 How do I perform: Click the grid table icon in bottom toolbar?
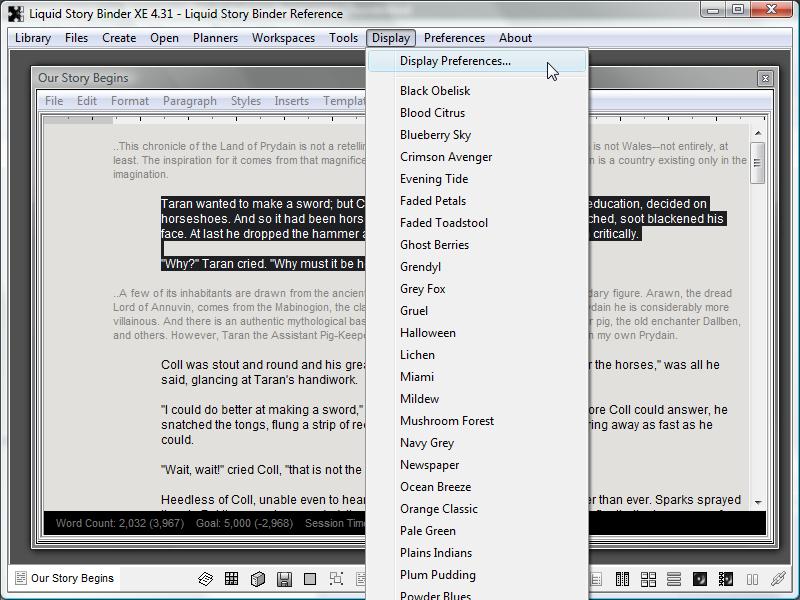232,579
